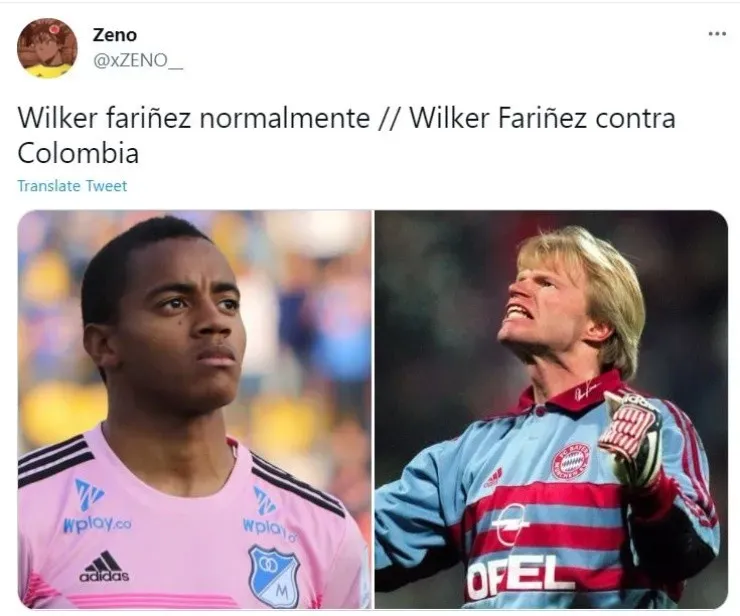This screenshot has width=740, height=616.
Task: Click the wplay.co logo on left shoulder
Action: pos(96,507)
